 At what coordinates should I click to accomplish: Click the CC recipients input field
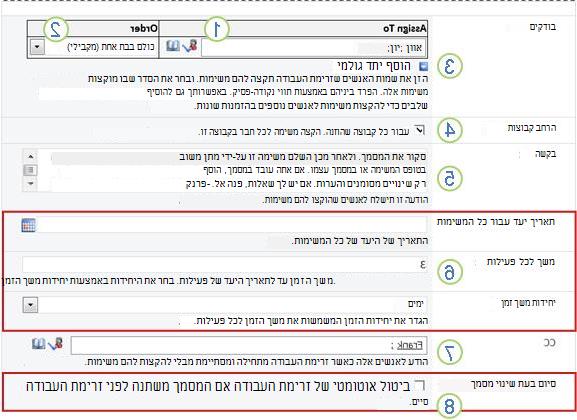249,346
